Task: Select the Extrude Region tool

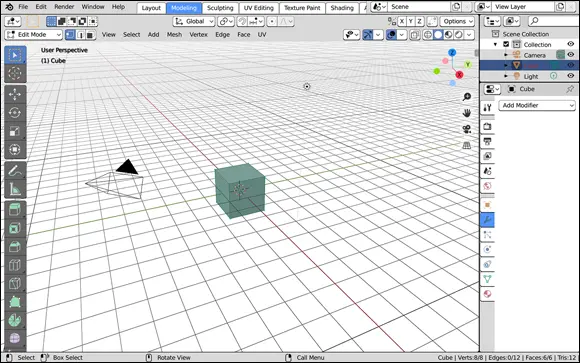Action: click(x=15, y=210)
